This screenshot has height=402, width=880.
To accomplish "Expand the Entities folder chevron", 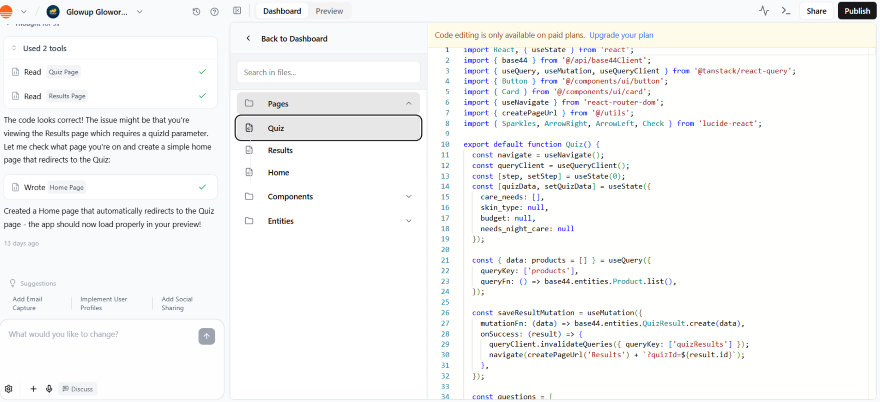I will coord(409,221).
